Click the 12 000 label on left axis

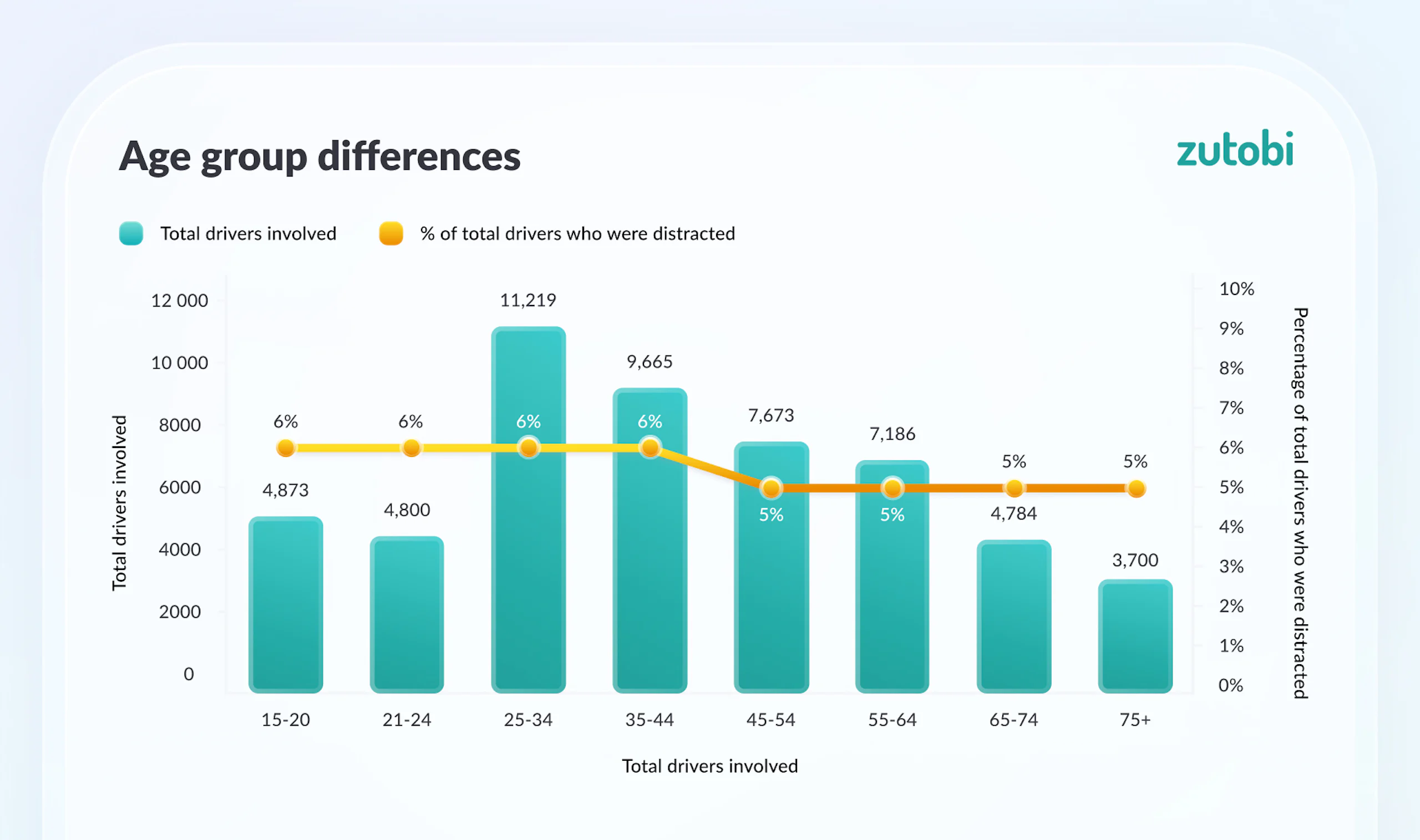180,301
